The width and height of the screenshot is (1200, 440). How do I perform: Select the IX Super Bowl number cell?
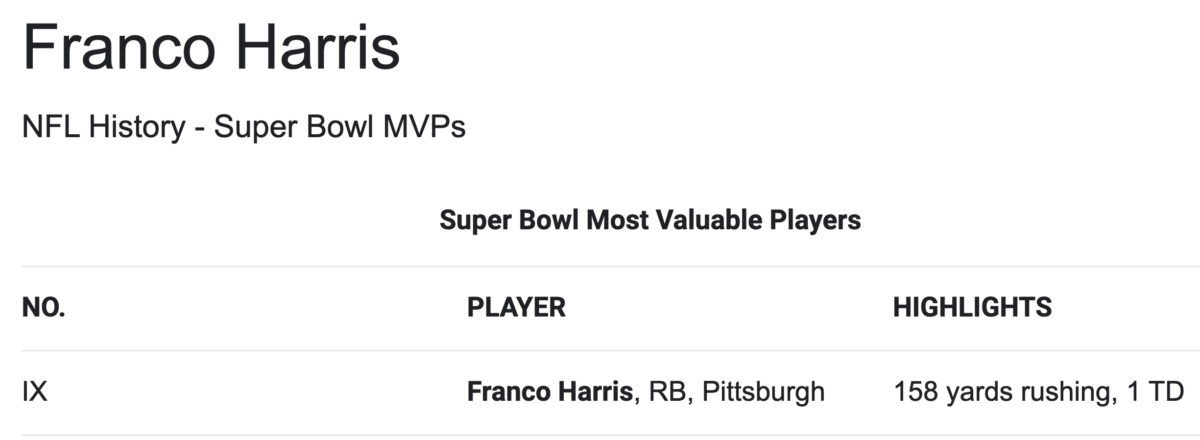(34, 391)
